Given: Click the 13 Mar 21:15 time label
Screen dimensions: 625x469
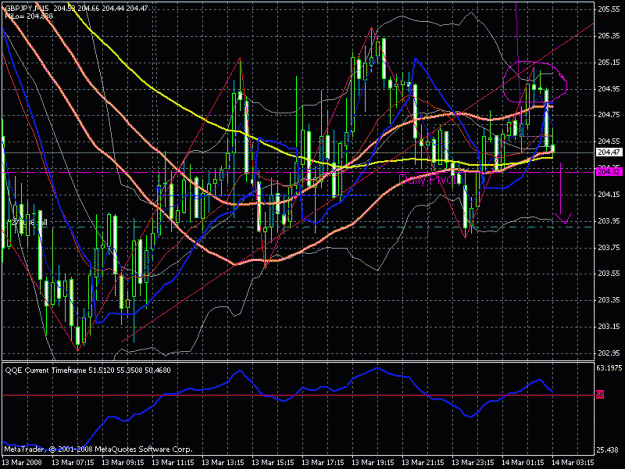Looking at the screenshot, I should click(x=423, y=463).
